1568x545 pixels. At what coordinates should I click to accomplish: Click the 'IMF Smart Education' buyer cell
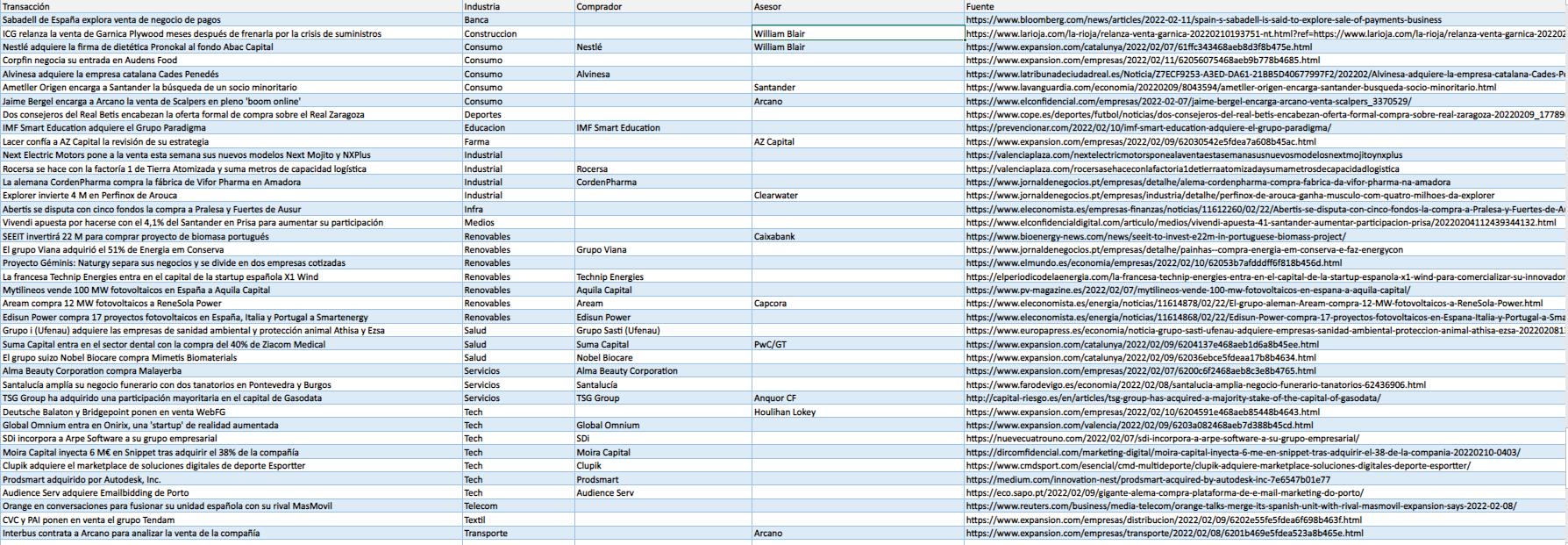[x=663, y=128]
